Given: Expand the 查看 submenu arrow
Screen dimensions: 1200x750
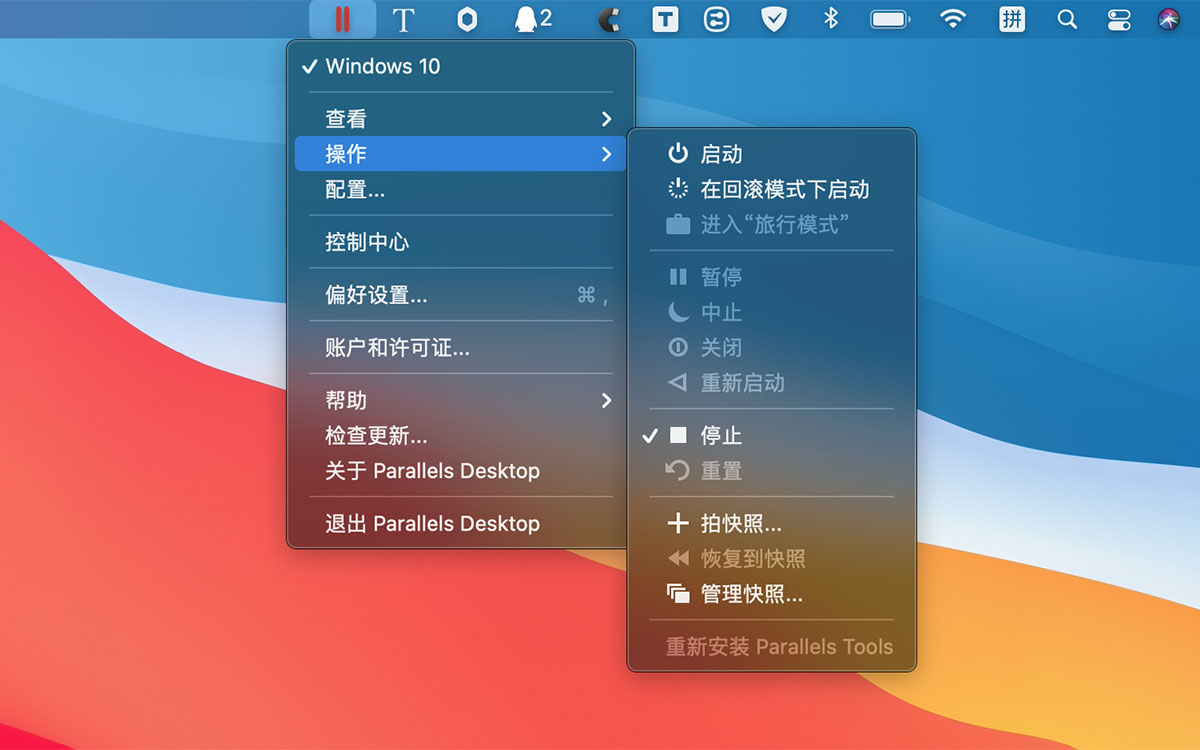Looking at the screenshot, I should (x=606, y=119).
